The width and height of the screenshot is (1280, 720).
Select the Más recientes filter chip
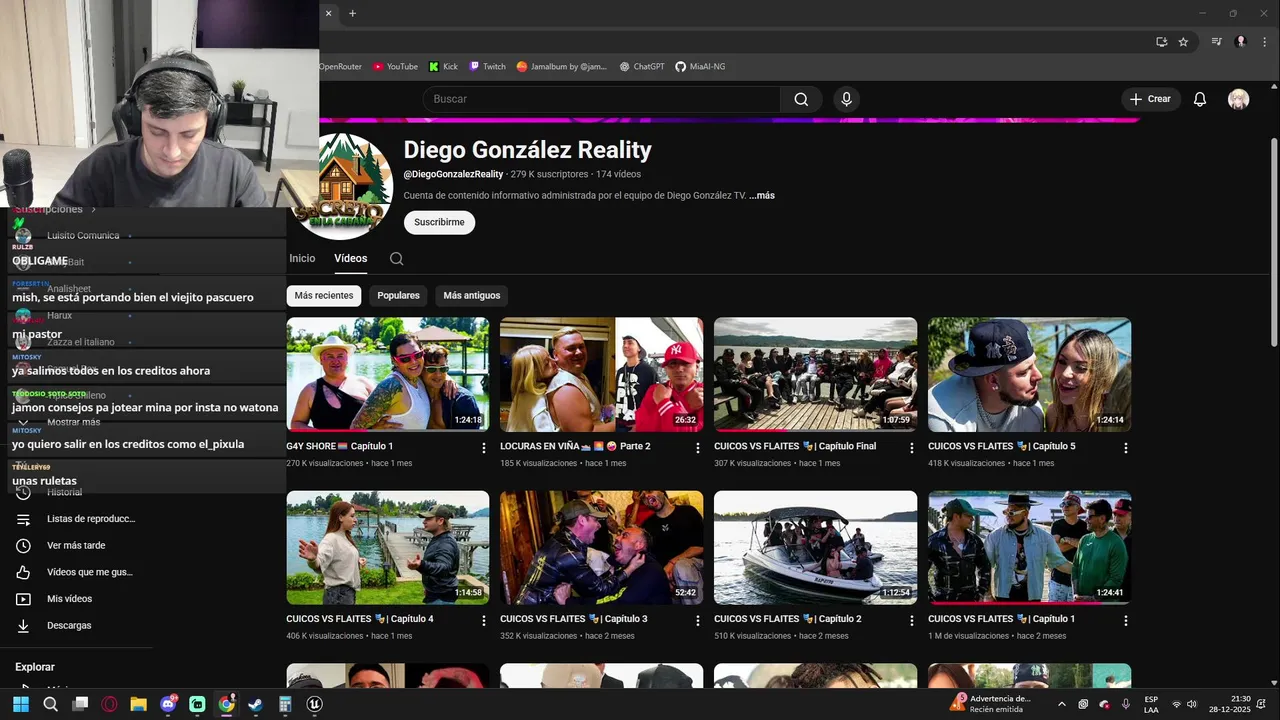(x=323, y=296)
